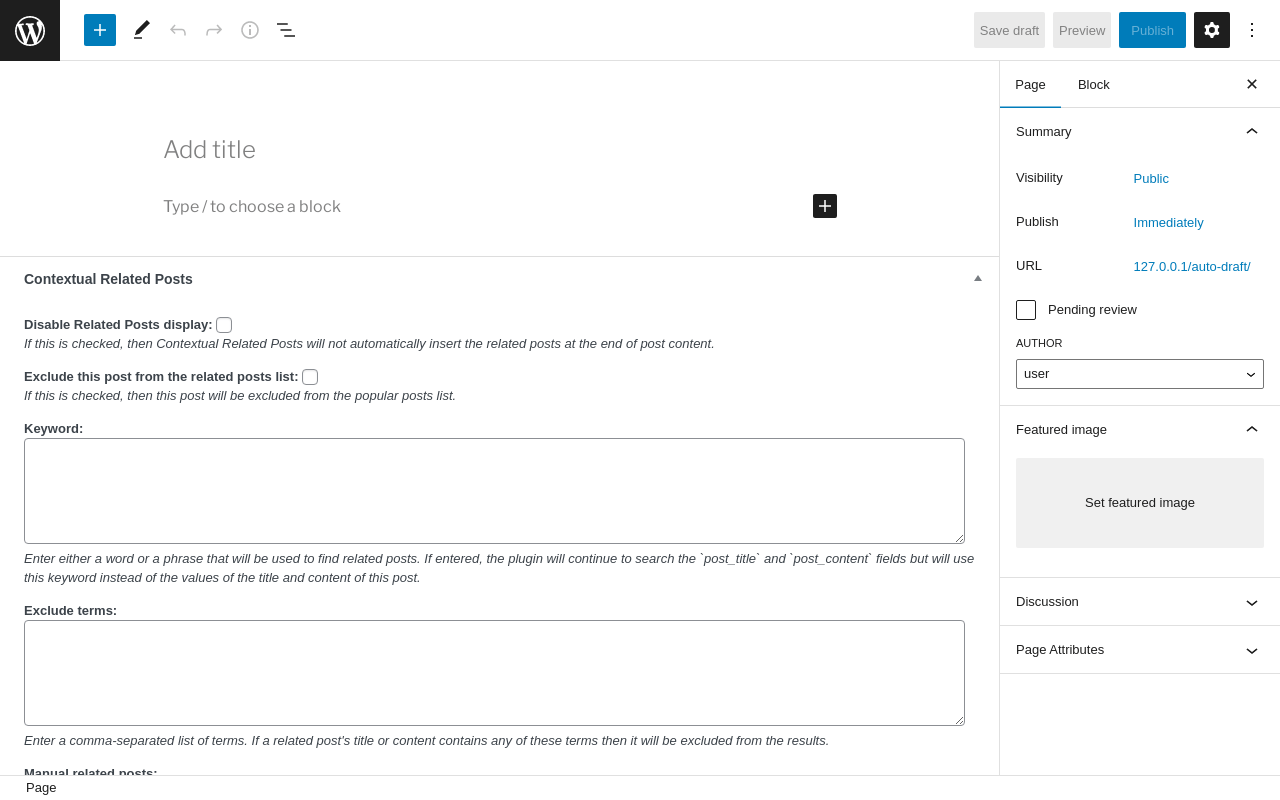1280x800 pixels.
Task: Check Disable Related Posts display
Action: pos(224,325)
